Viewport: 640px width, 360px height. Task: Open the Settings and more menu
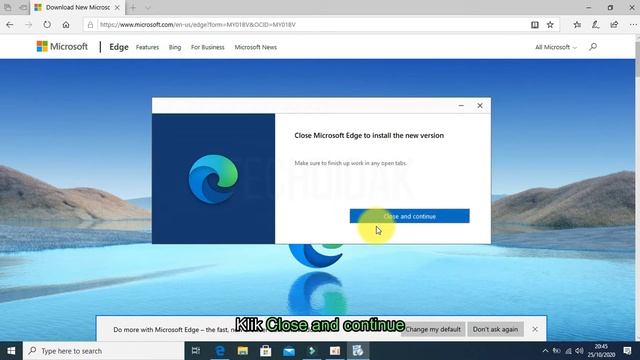633,24
